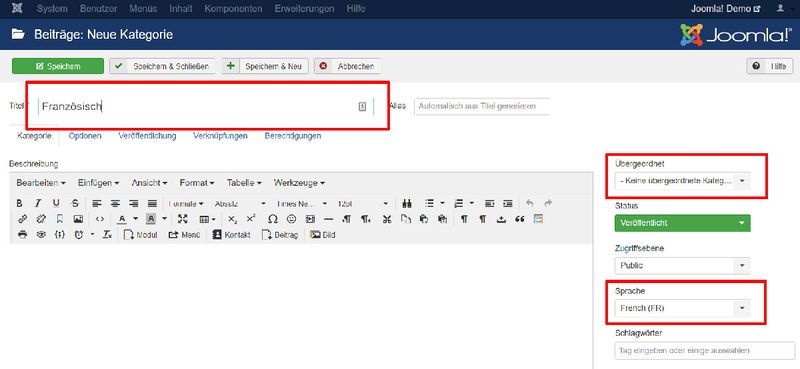
Task: Click Speichern & Neu button
Action: [265, 66]
